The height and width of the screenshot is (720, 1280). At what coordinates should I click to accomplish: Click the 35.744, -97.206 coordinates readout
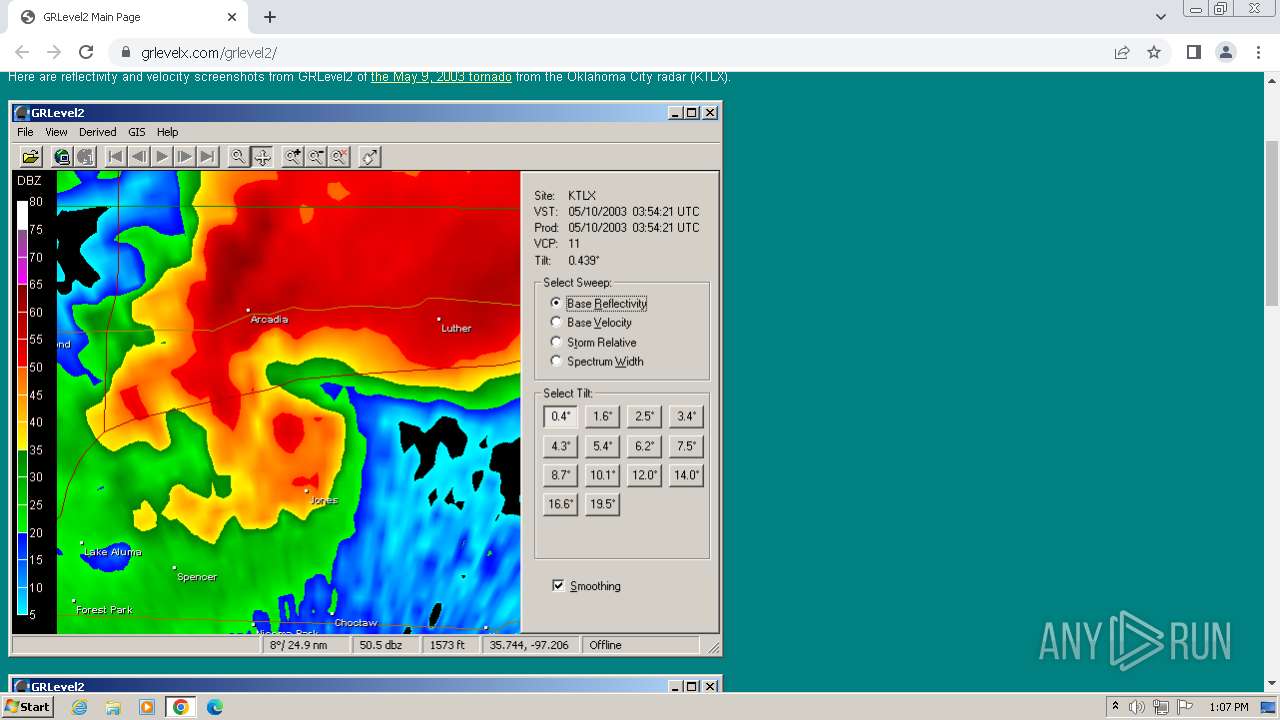pos(529,645)
